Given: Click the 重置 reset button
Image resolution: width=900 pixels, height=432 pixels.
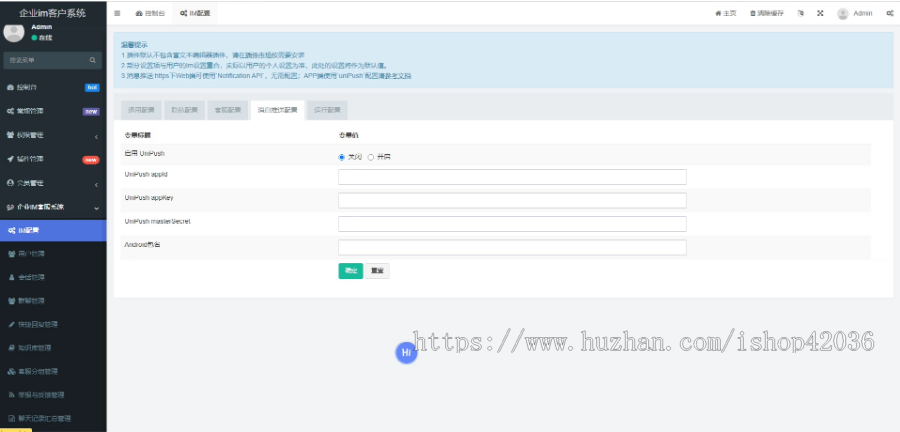Looking at the screenshot, I should (x=377, y=271).
